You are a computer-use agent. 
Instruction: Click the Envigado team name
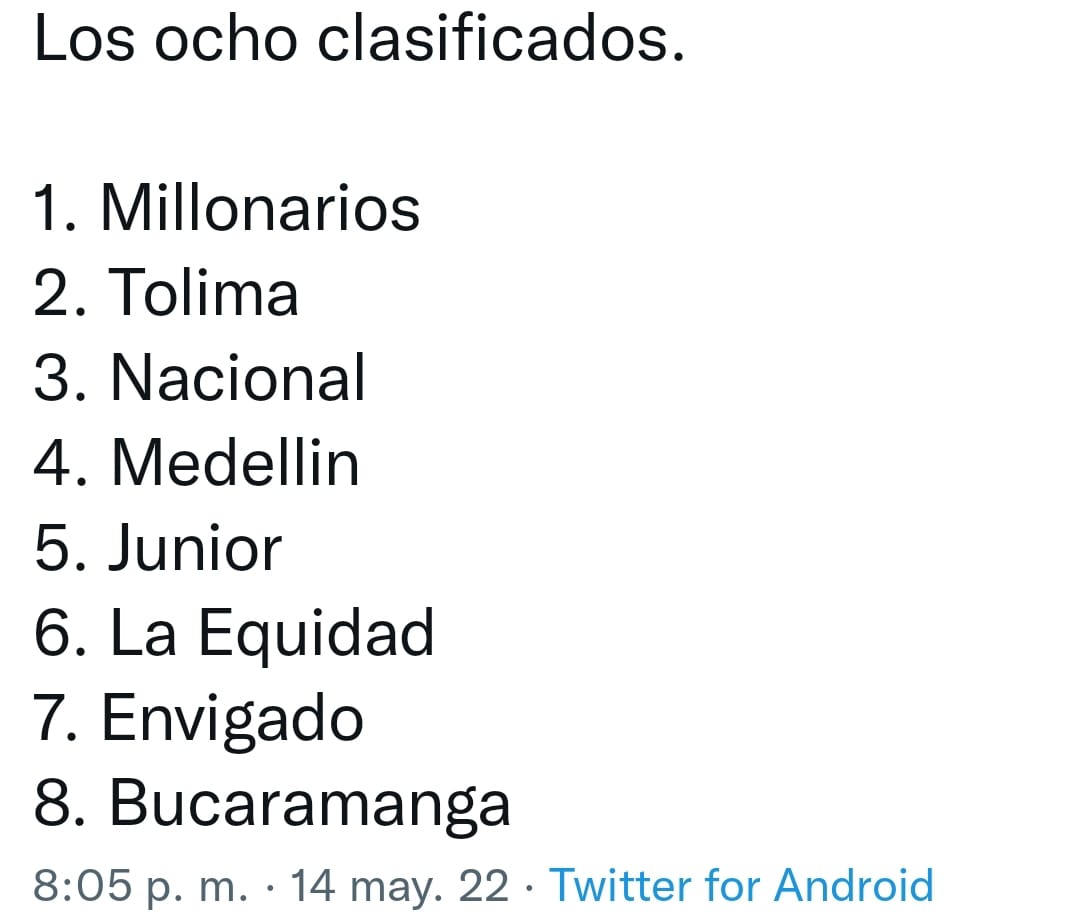(232, 720)
